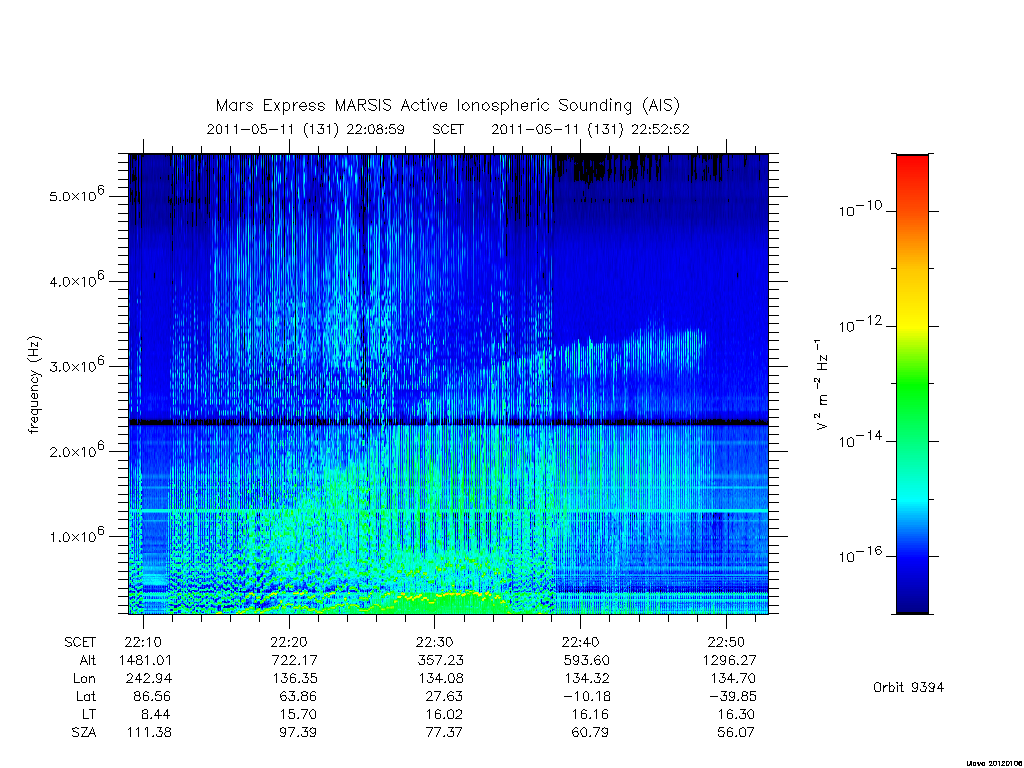Select local time value '16.16'
Screen dimensions: 1024x768
590,714
